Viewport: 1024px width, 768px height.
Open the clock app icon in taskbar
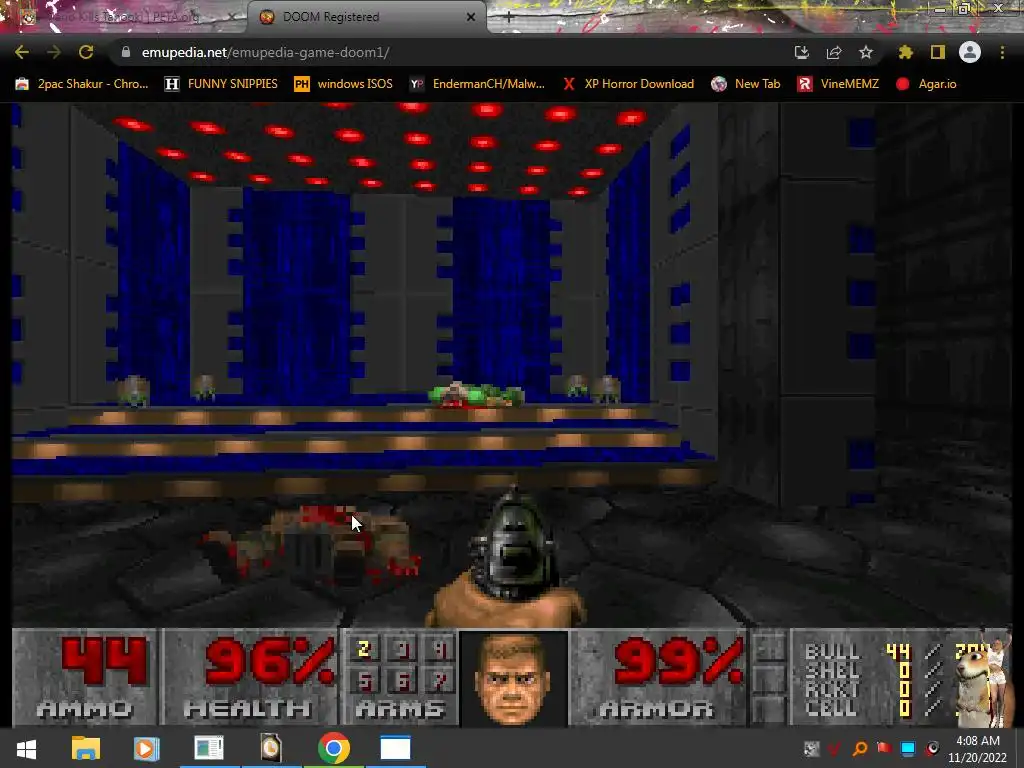[271, 748]
